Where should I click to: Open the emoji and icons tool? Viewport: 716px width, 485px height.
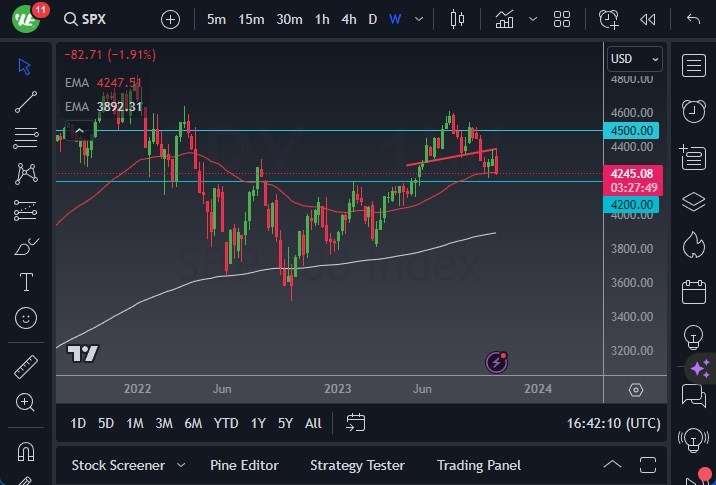26,318
